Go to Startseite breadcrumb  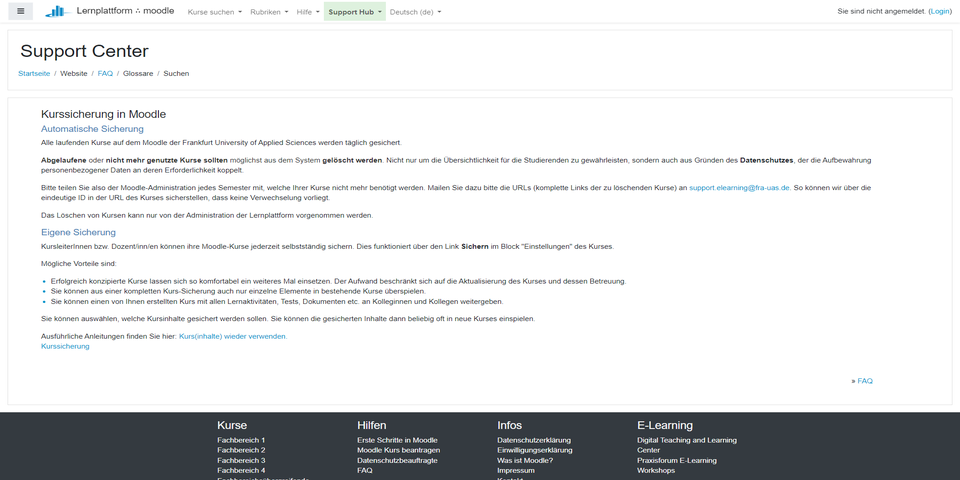[x=34, y=73]
